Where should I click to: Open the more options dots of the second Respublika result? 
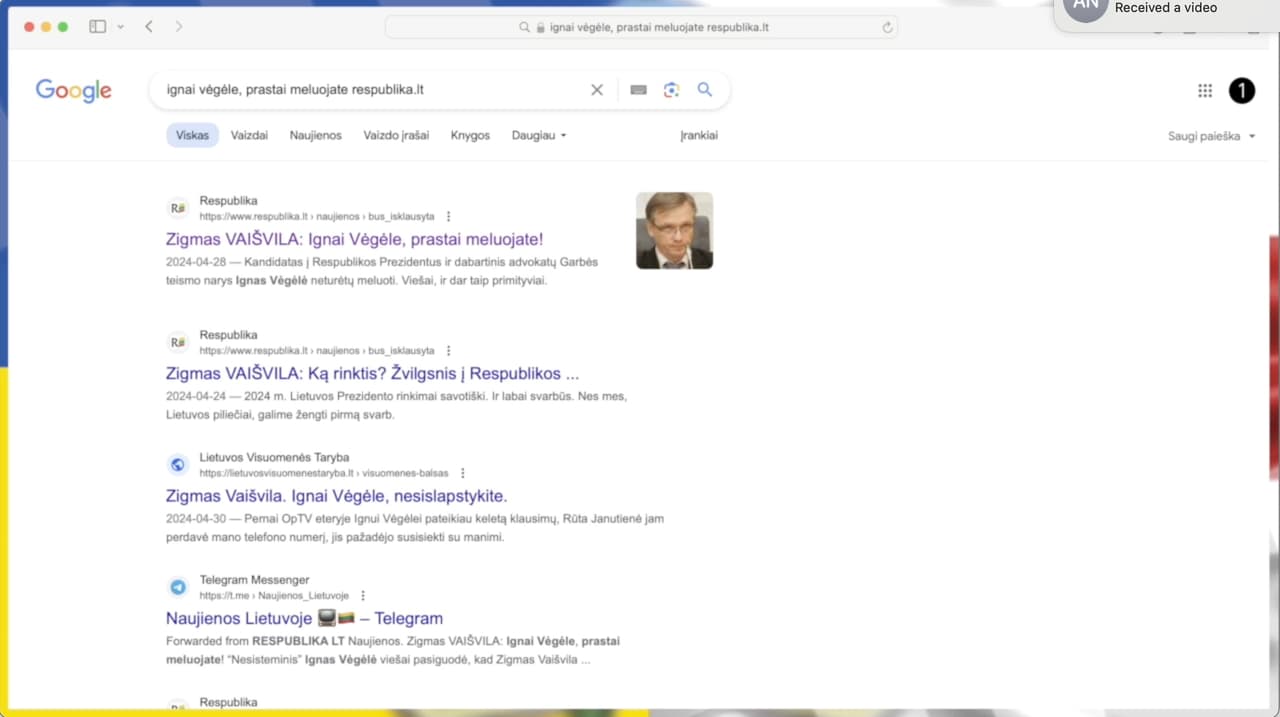(x=448, y=351)
